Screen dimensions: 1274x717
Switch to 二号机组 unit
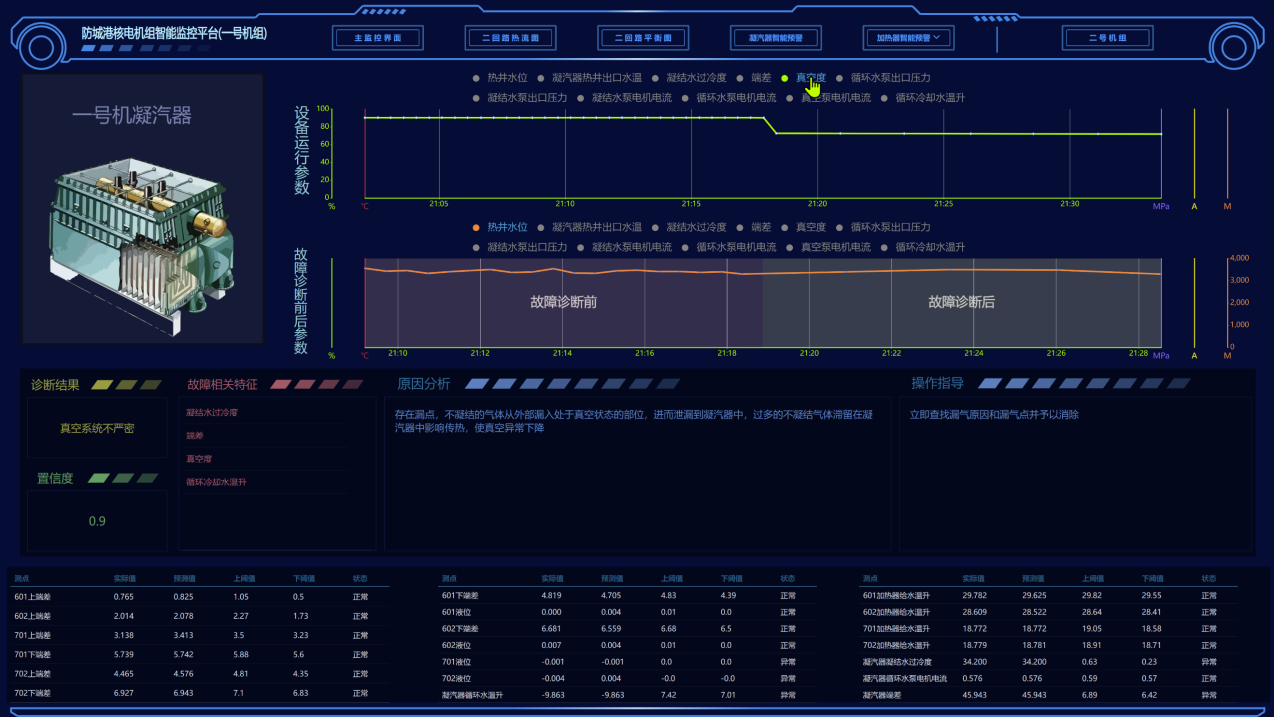tap(1108, 38)
